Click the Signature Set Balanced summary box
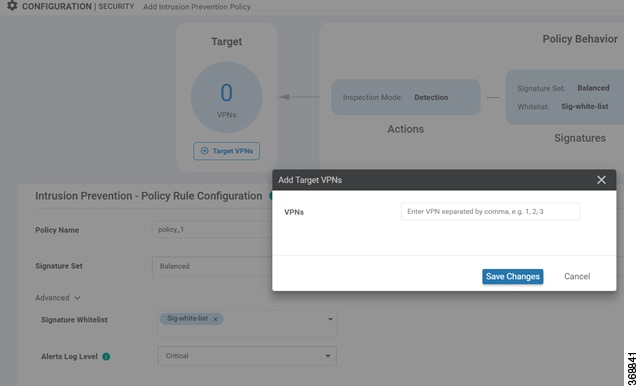The height and width of the screenshot is (386, 636). [565, 97]
